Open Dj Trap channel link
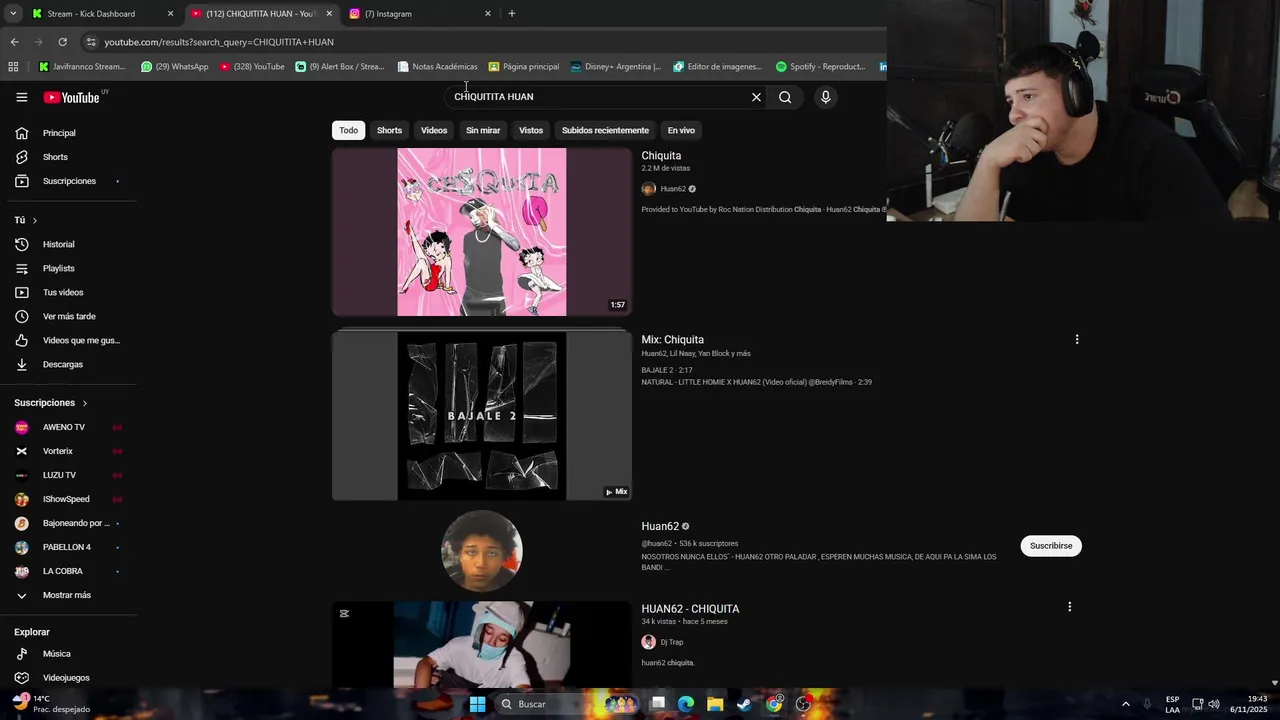Image resolution: width=1280 pixels, height=720 pixels. (x=672, y=642)
